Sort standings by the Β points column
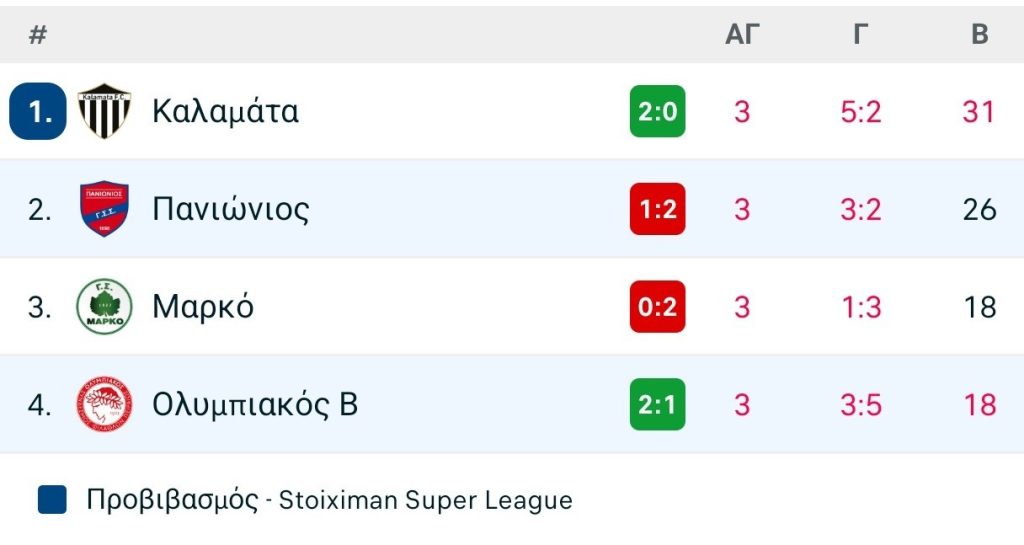The image size is (1024, 545). click(980, 35)
